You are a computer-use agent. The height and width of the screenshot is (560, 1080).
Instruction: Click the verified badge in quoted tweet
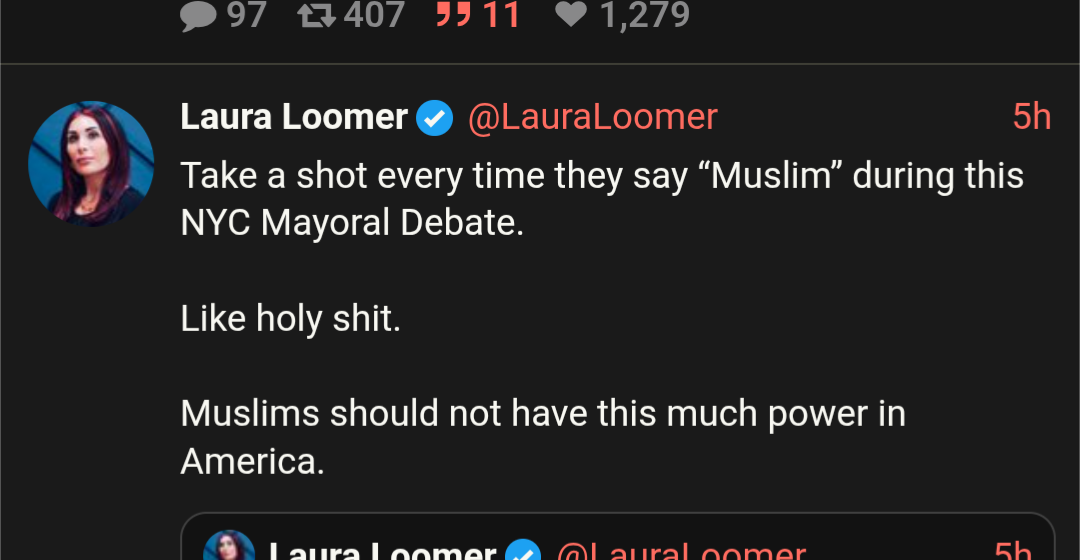(523, 550)
